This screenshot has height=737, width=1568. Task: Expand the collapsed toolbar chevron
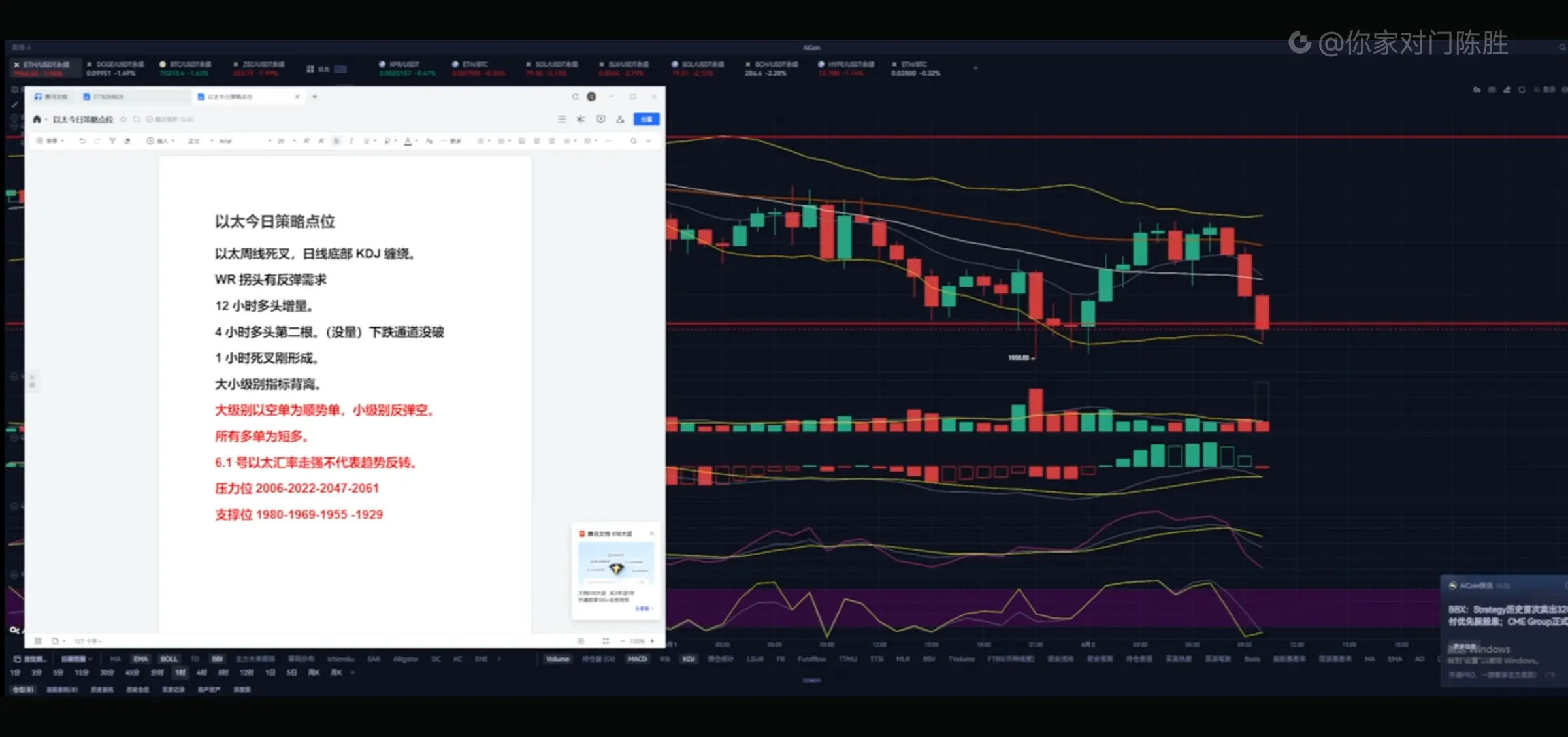pos(649,140)
